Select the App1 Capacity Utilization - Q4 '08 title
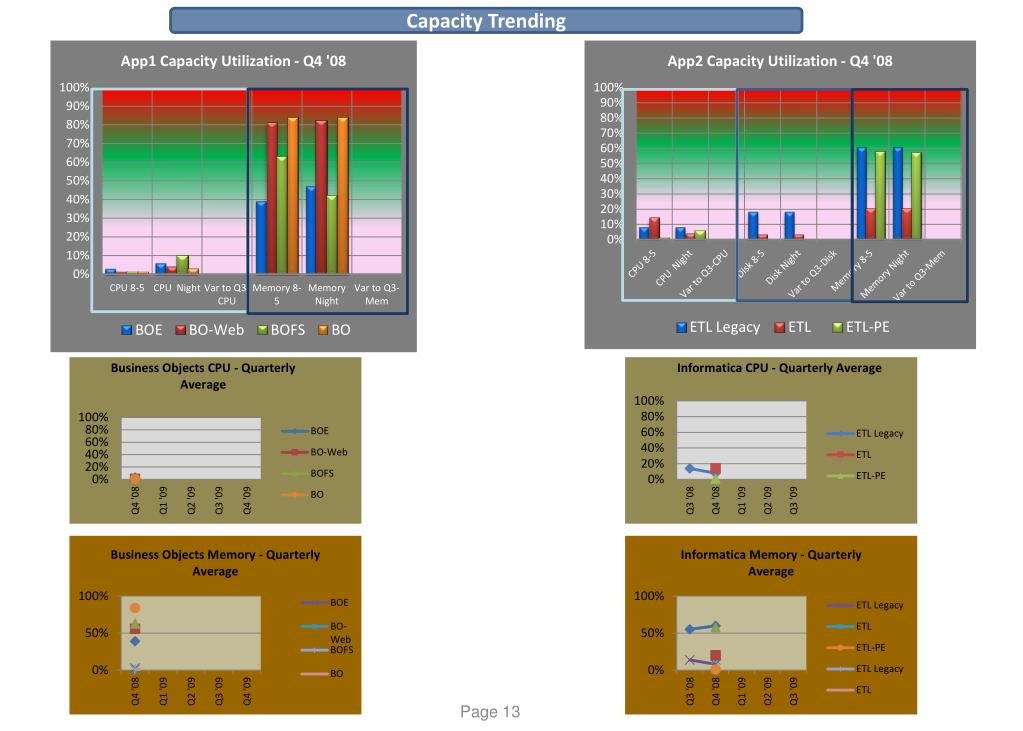 pos(233,61)
